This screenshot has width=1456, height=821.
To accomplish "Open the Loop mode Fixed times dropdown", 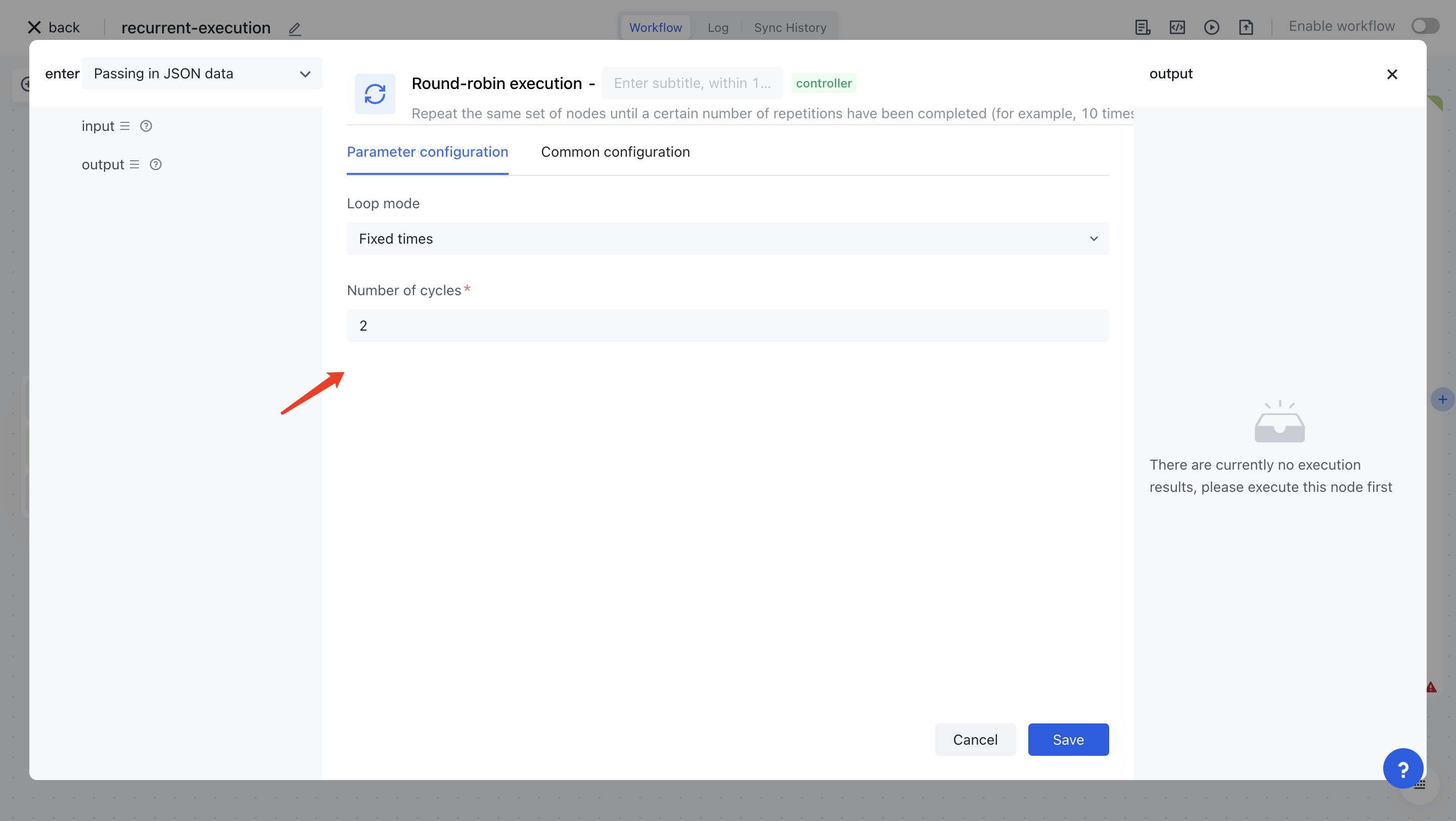I will [727, 239].
